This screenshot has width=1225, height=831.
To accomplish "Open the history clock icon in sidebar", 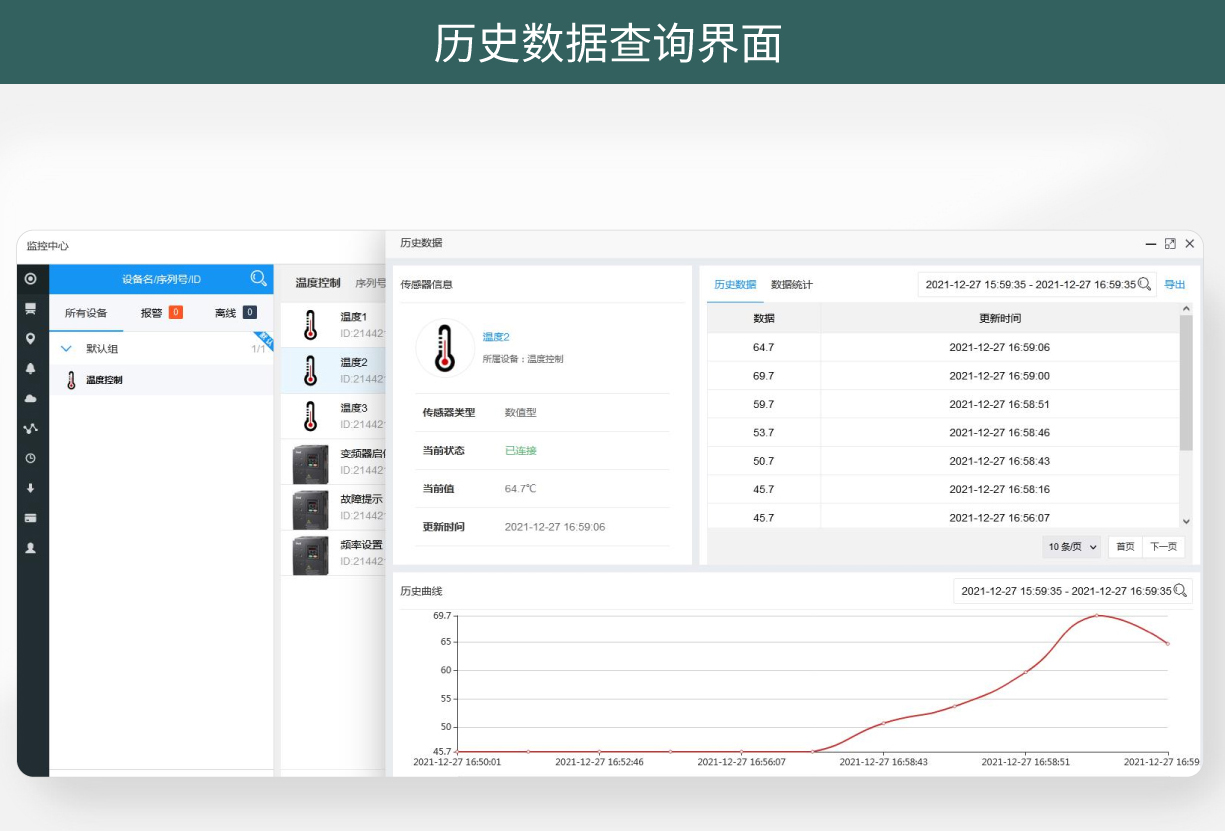I will tap(31, 458).
